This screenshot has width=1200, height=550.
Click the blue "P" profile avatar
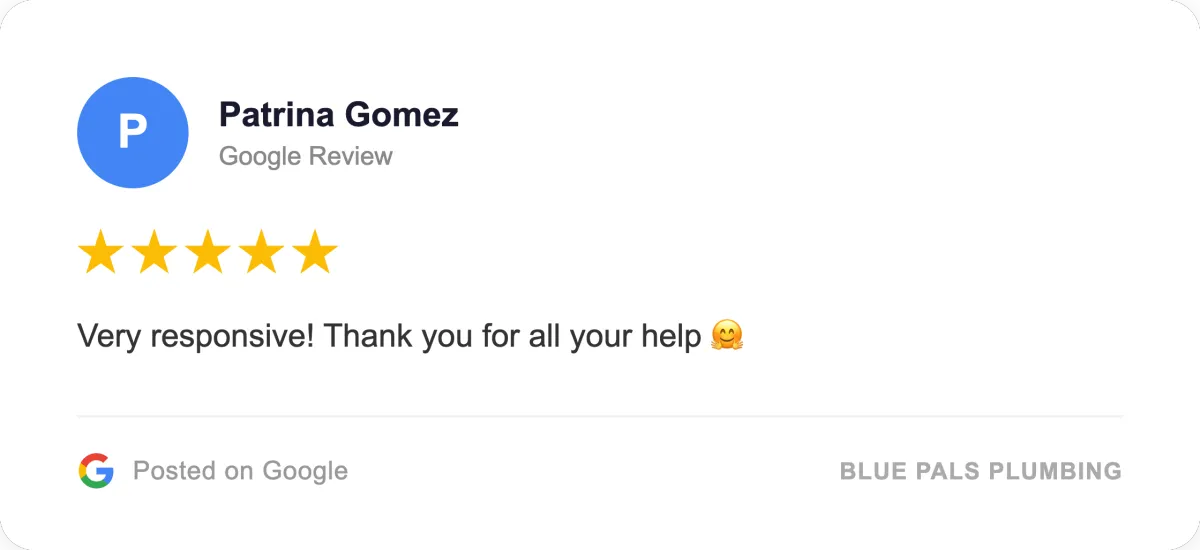(133, 132)
